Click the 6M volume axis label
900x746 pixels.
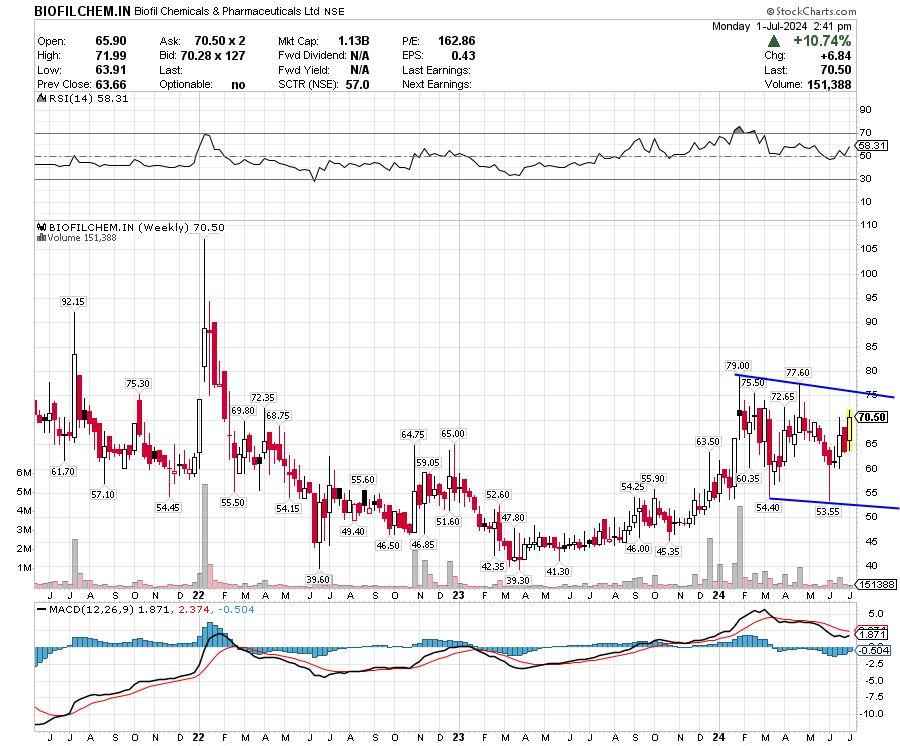click(x=24, y=473)
